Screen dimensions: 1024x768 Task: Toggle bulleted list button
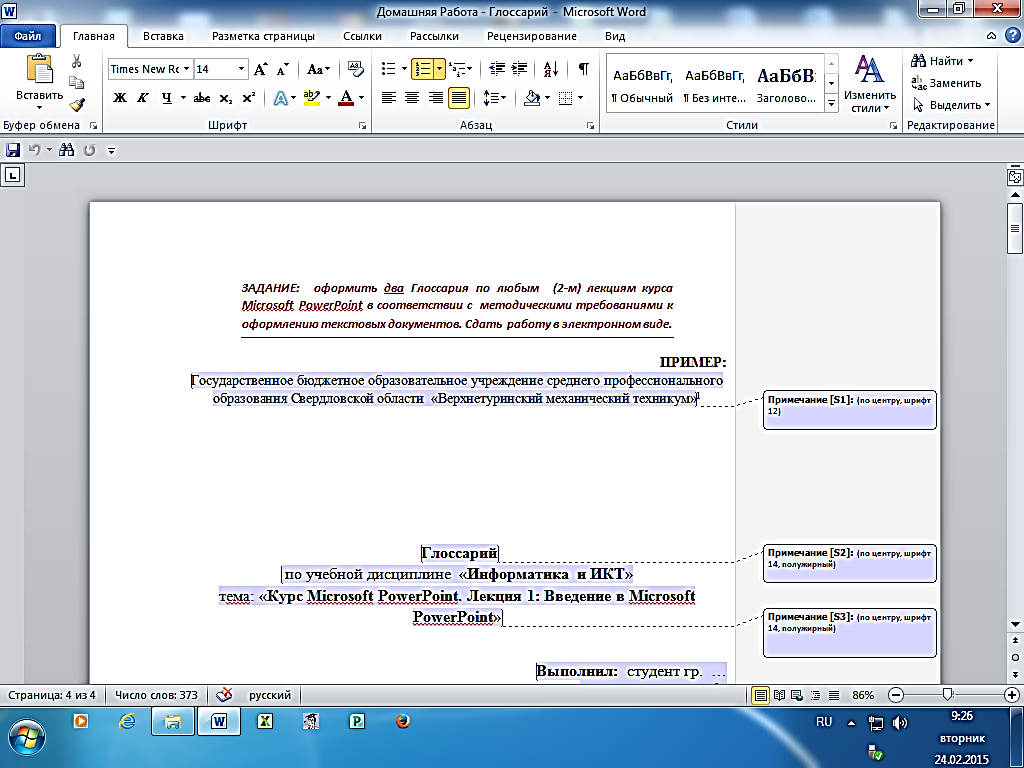pyautogui.click(x=389, y=69)
